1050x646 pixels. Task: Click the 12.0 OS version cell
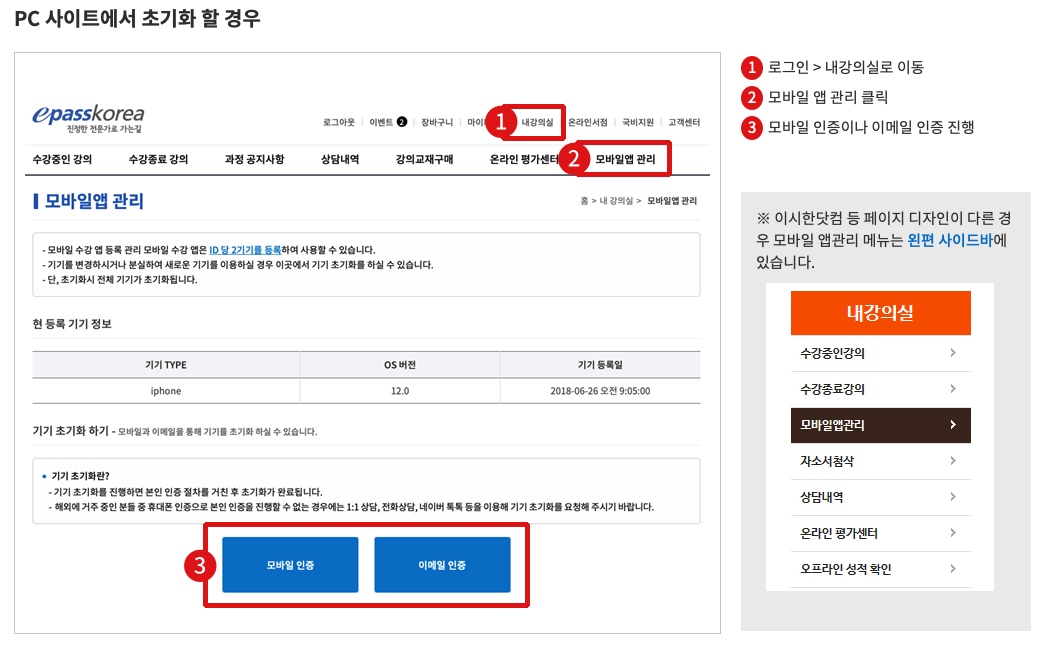pos(400,391)
